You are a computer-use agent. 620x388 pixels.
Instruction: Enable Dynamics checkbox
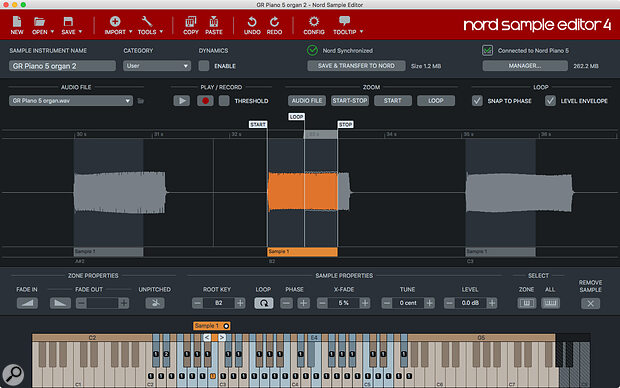(204, 66)
